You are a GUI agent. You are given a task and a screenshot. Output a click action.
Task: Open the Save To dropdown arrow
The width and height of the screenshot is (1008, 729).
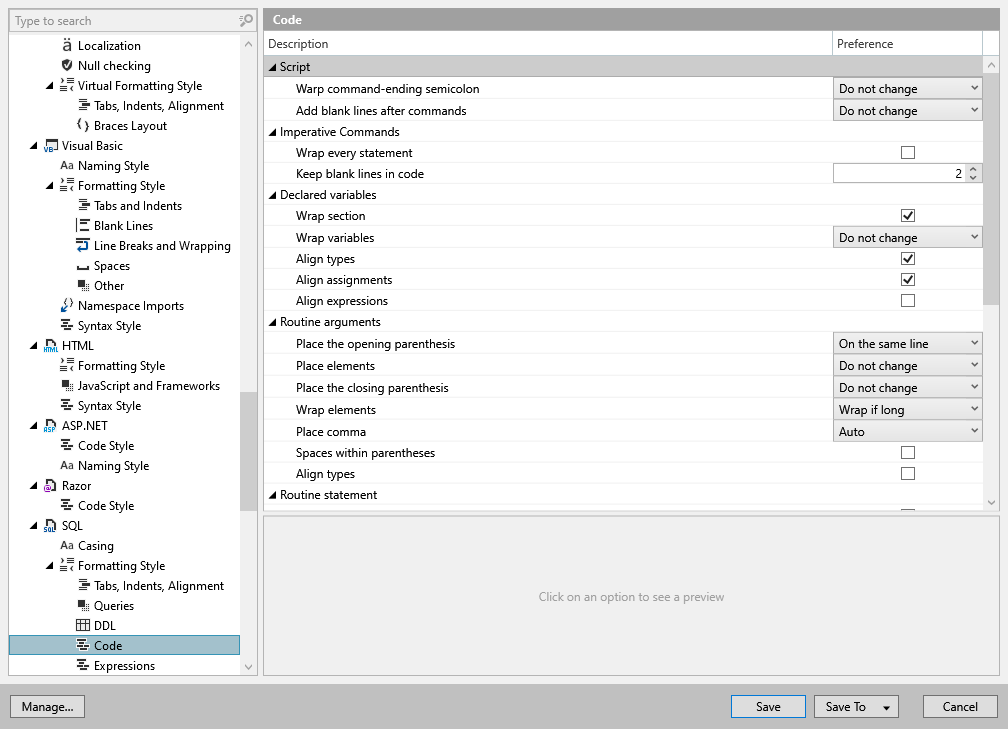886,707
